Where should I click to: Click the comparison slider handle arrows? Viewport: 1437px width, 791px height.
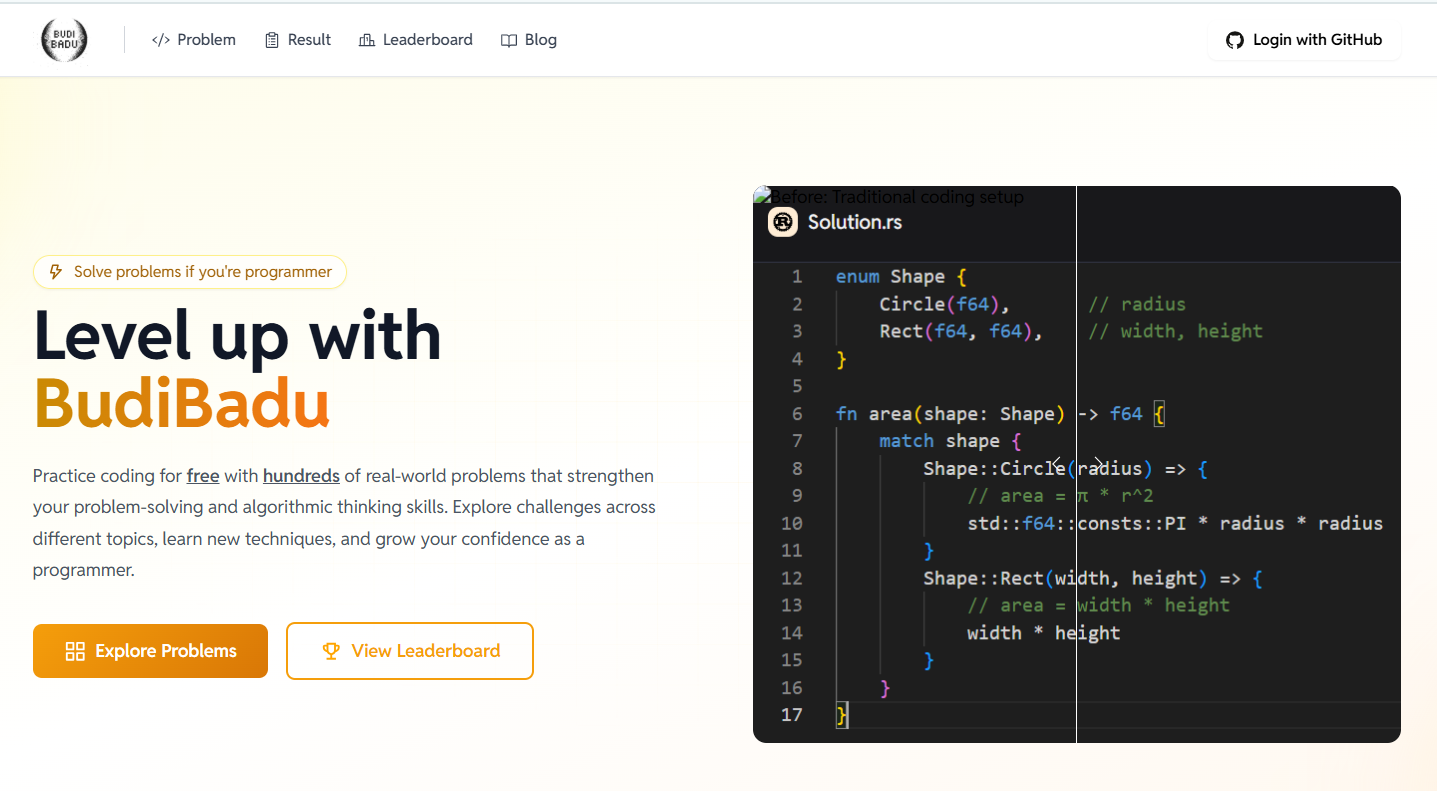[1076, 464]
